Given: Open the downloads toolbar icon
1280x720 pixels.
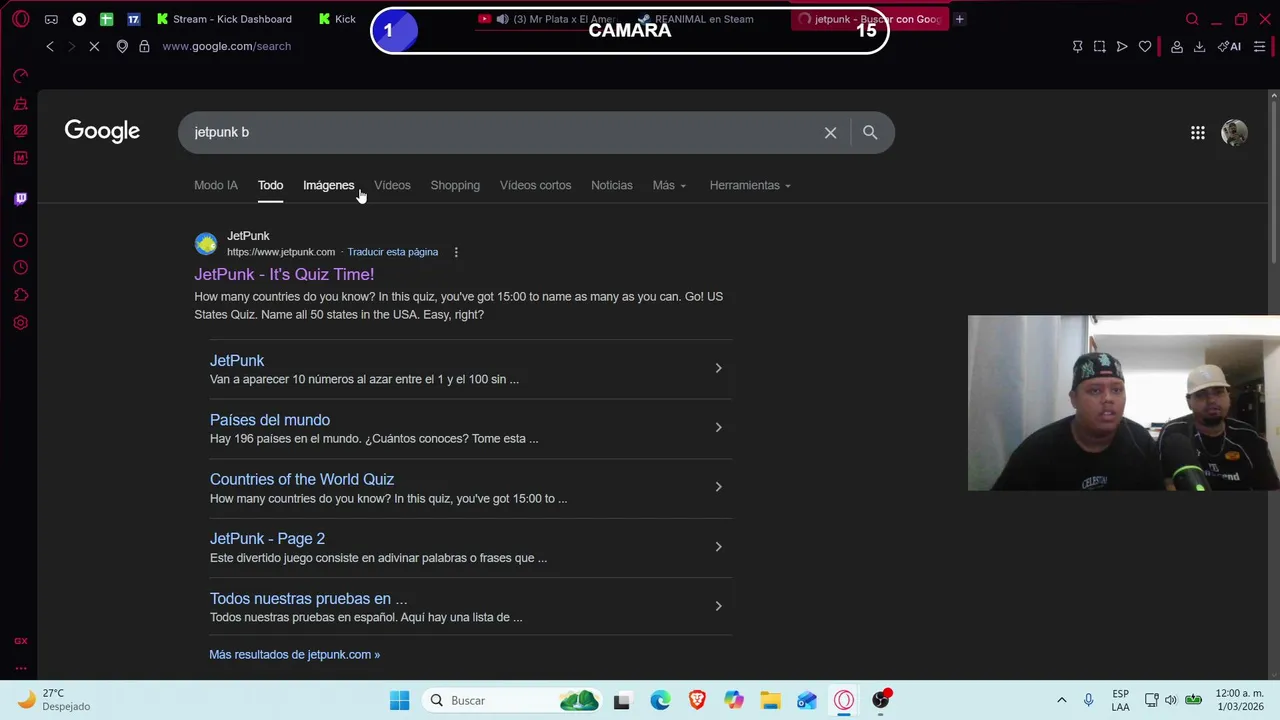Looking at the screenshot, I should 1199,46.
